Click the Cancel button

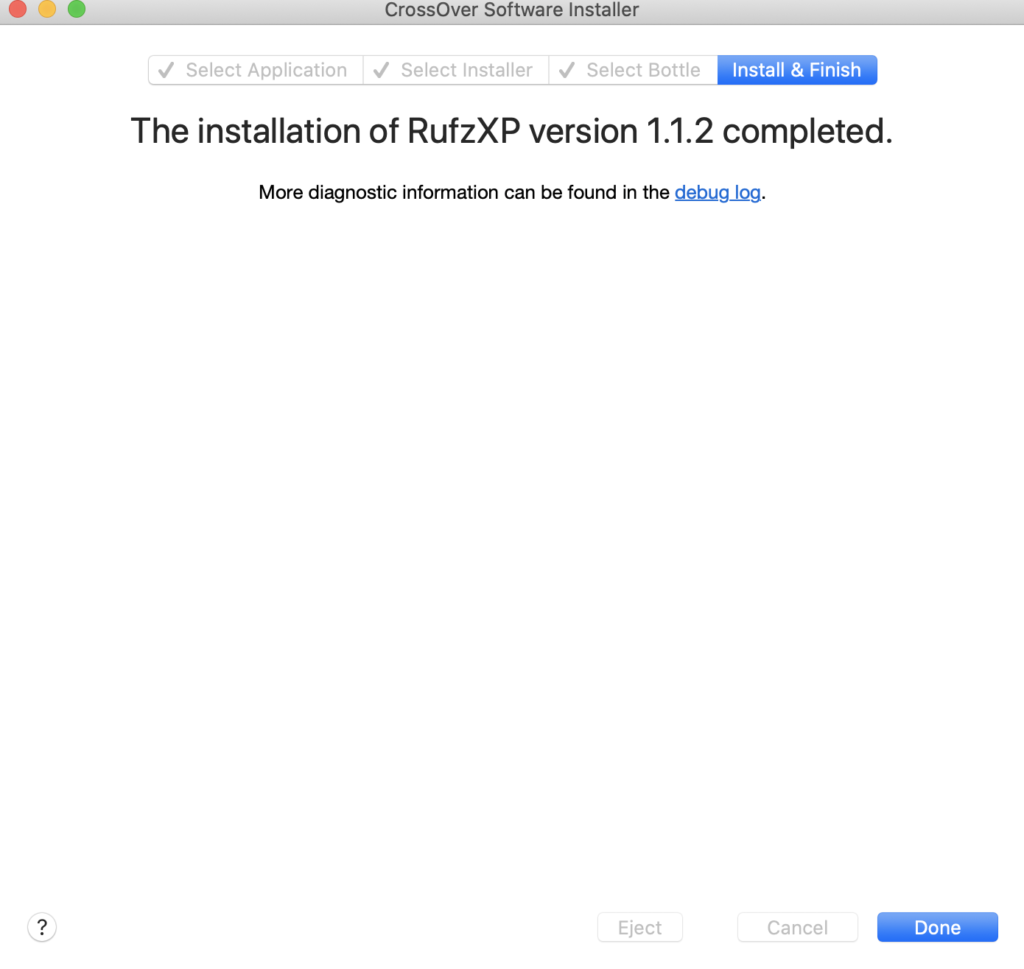click(x=797, y=928)
